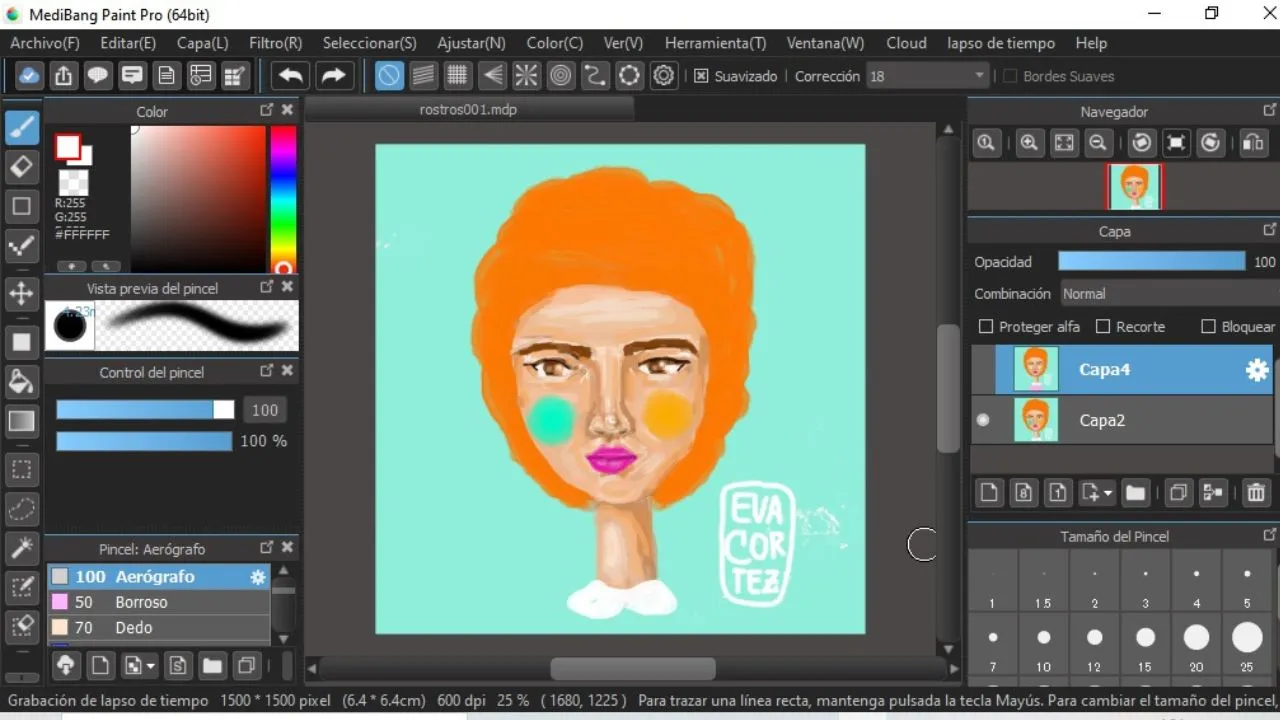1280x720 pixels.
Task: Turn off snap (blue circle icon)
Action: pos(389,76)
